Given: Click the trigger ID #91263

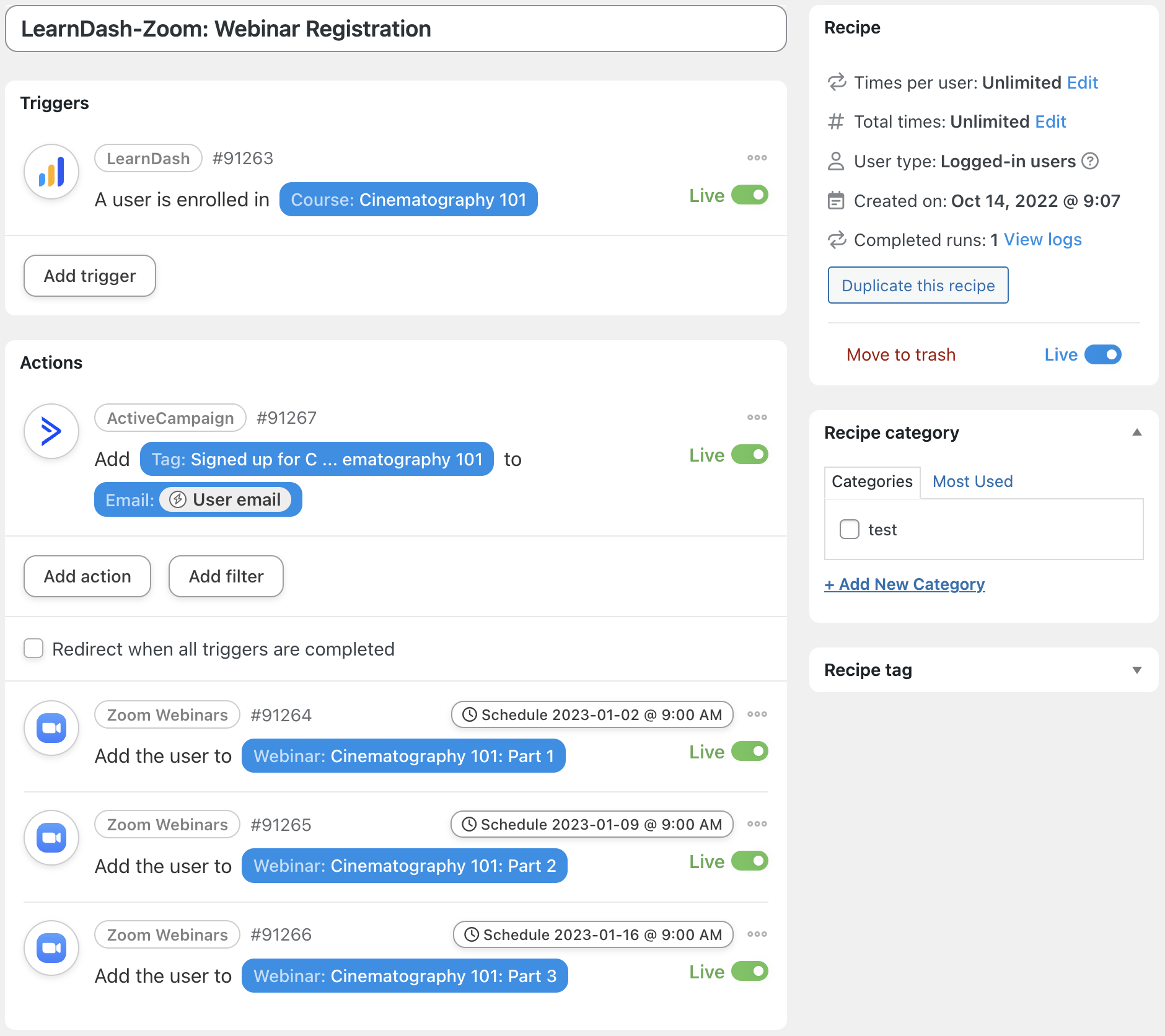Looking at the screenshot, I should (x=242, y=158).
